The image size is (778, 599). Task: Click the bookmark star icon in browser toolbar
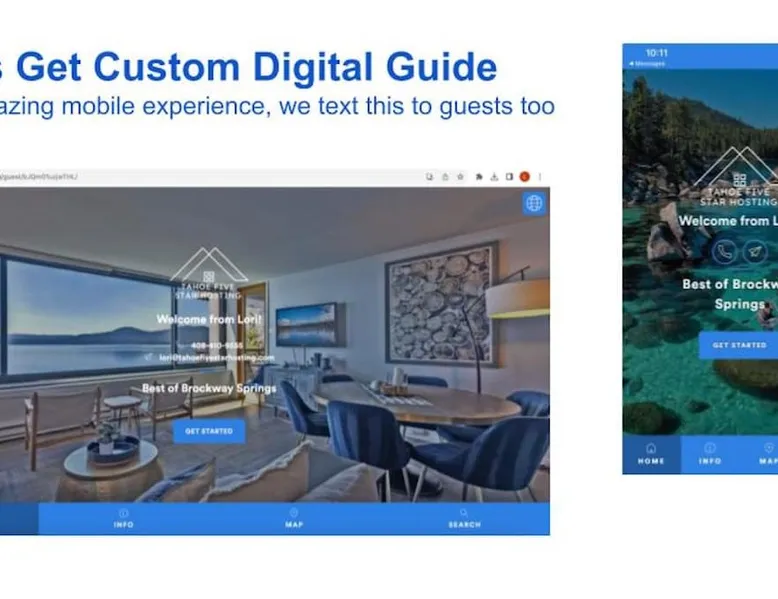click(460, 177)
